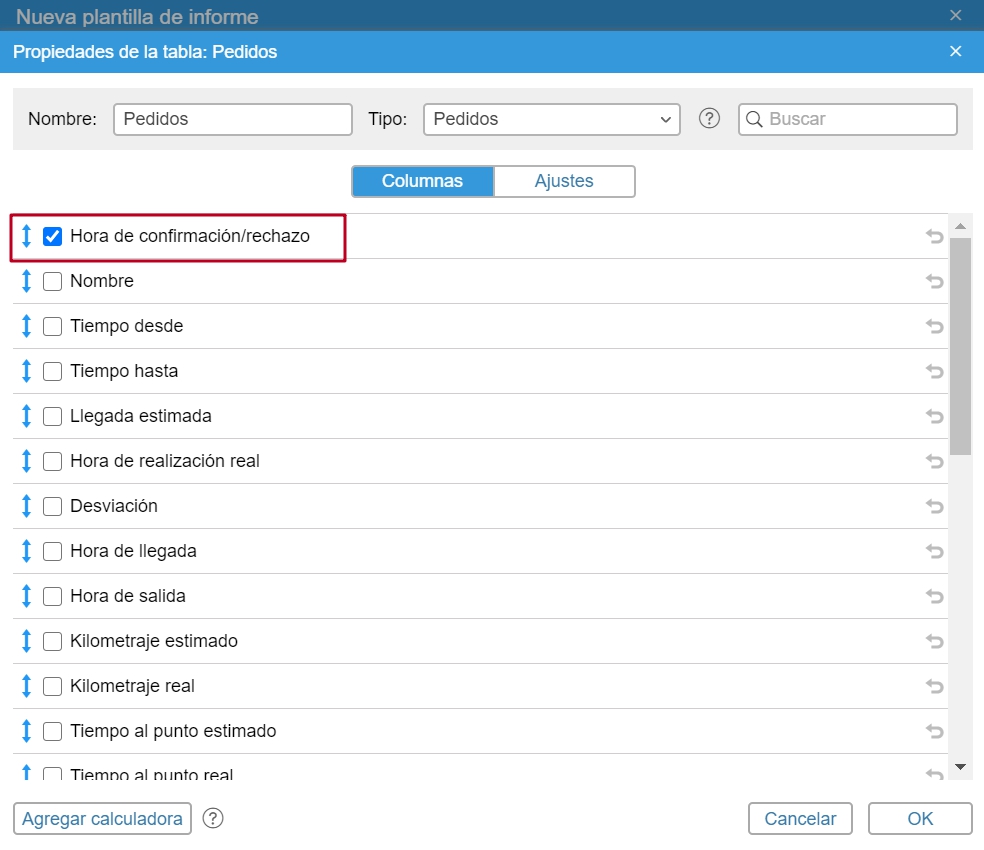
Task: Enable the Tiempo hasta column checkbox
Action: 53,371
